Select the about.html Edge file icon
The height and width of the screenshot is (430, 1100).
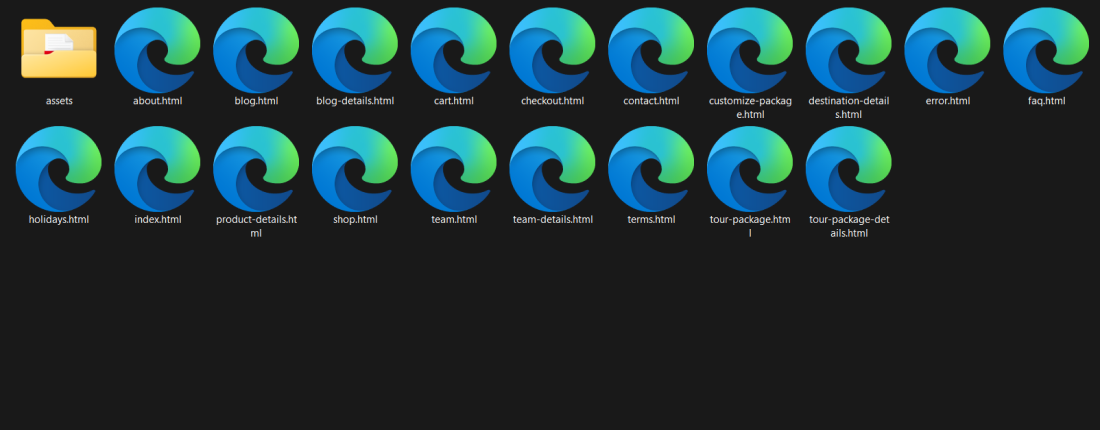tap(157, 51)
